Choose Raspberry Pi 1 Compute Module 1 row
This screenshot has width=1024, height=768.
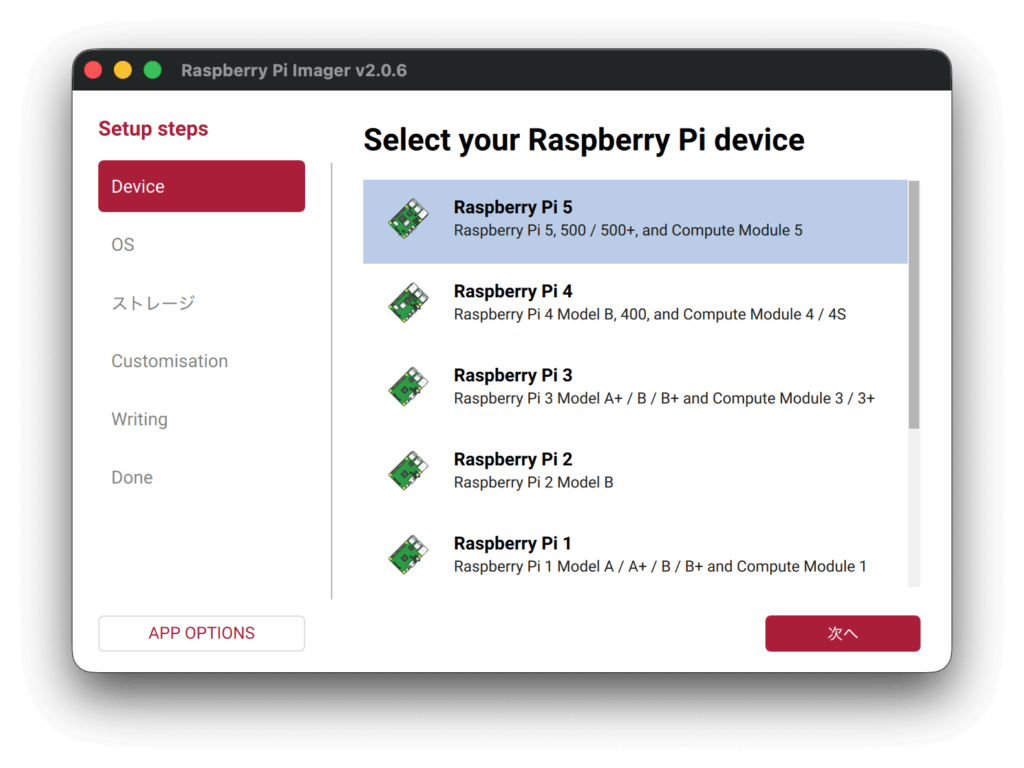[660, 566]
